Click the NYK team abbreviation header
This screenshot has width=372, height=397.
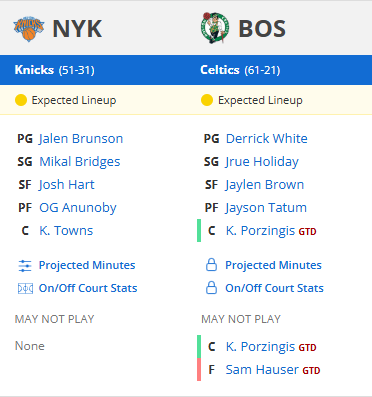[77, 29]
